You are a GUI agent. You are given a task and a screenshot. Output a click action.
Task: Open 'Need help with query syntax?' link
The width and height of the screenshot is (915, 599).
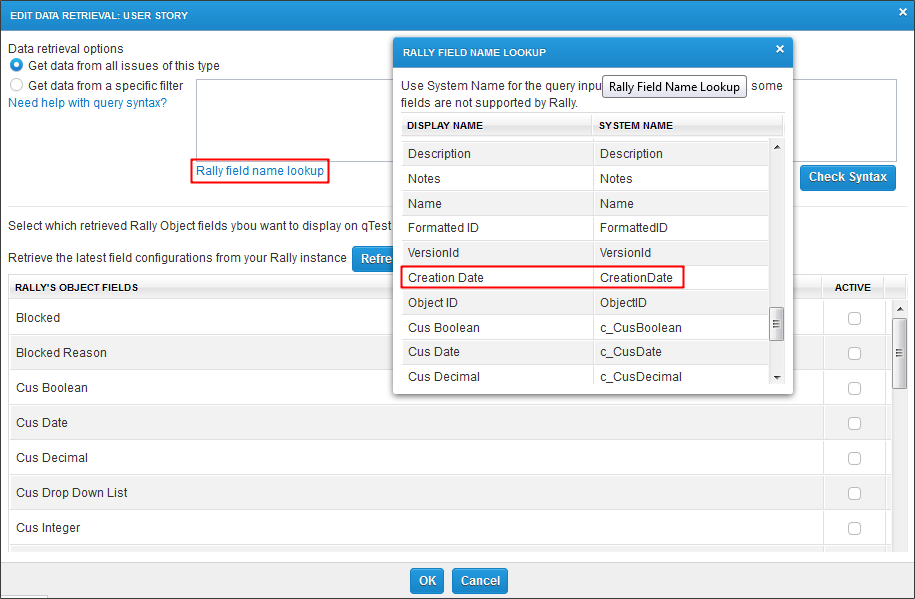pos(87,103)
